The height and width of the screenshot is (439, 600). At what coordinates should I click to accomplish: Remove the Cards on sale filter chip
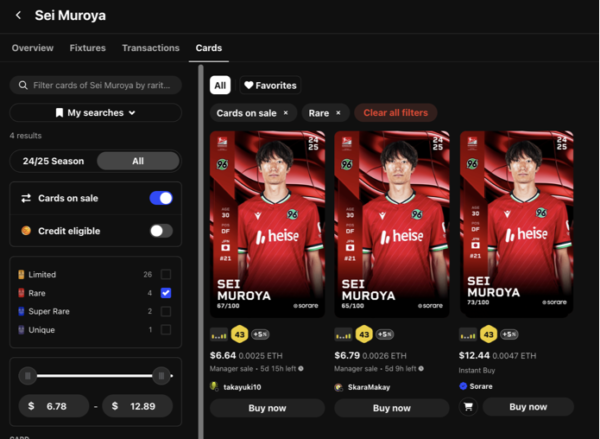click(285, 113)
